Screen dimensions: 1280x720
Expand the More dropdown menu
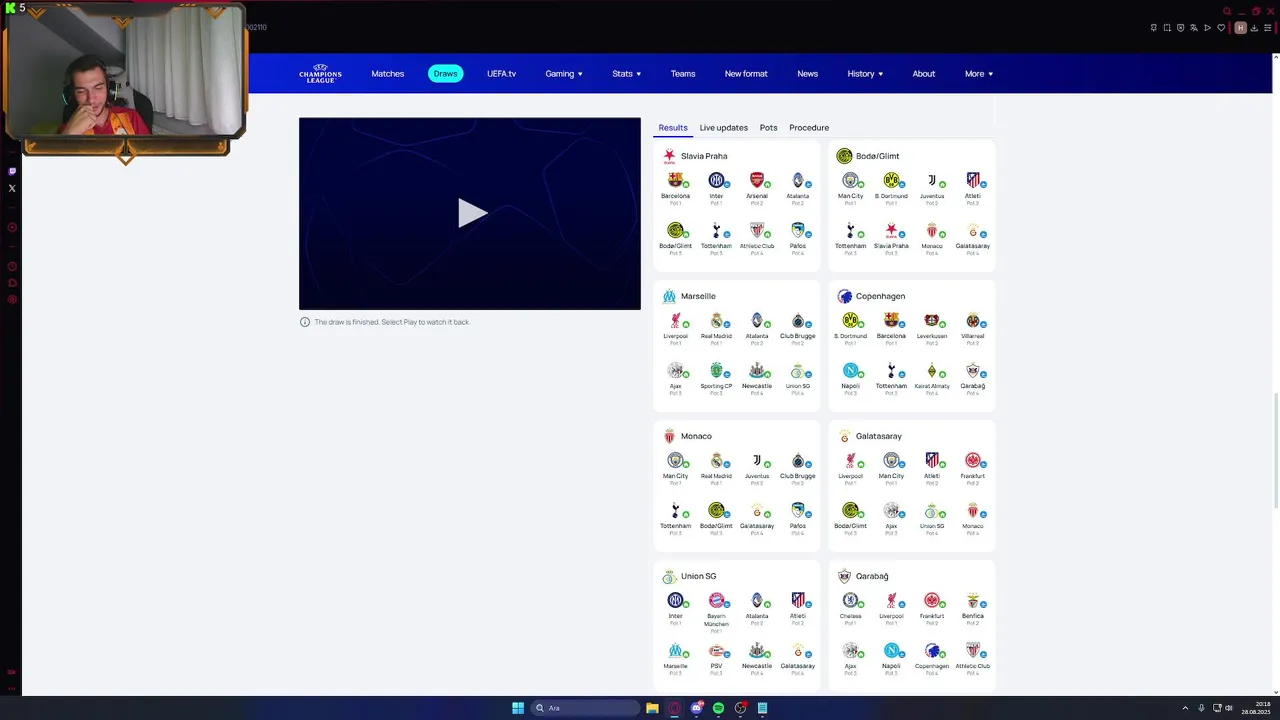[979, 73]
